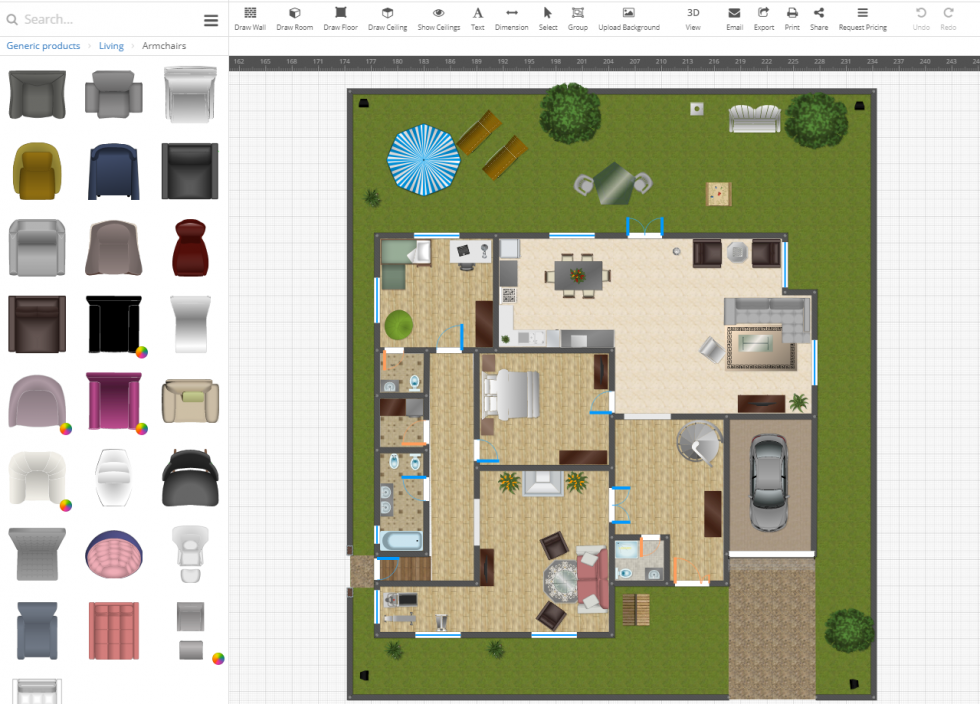The height and width of the screenshot is (704, 980).
Task: Email the current project
Action: click(734, 18)
